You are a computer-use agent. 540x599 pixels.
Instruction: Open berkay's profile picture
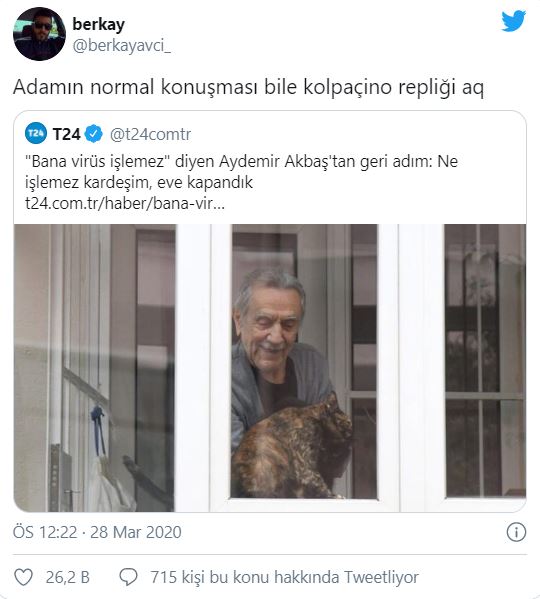(x=39, y=34)
